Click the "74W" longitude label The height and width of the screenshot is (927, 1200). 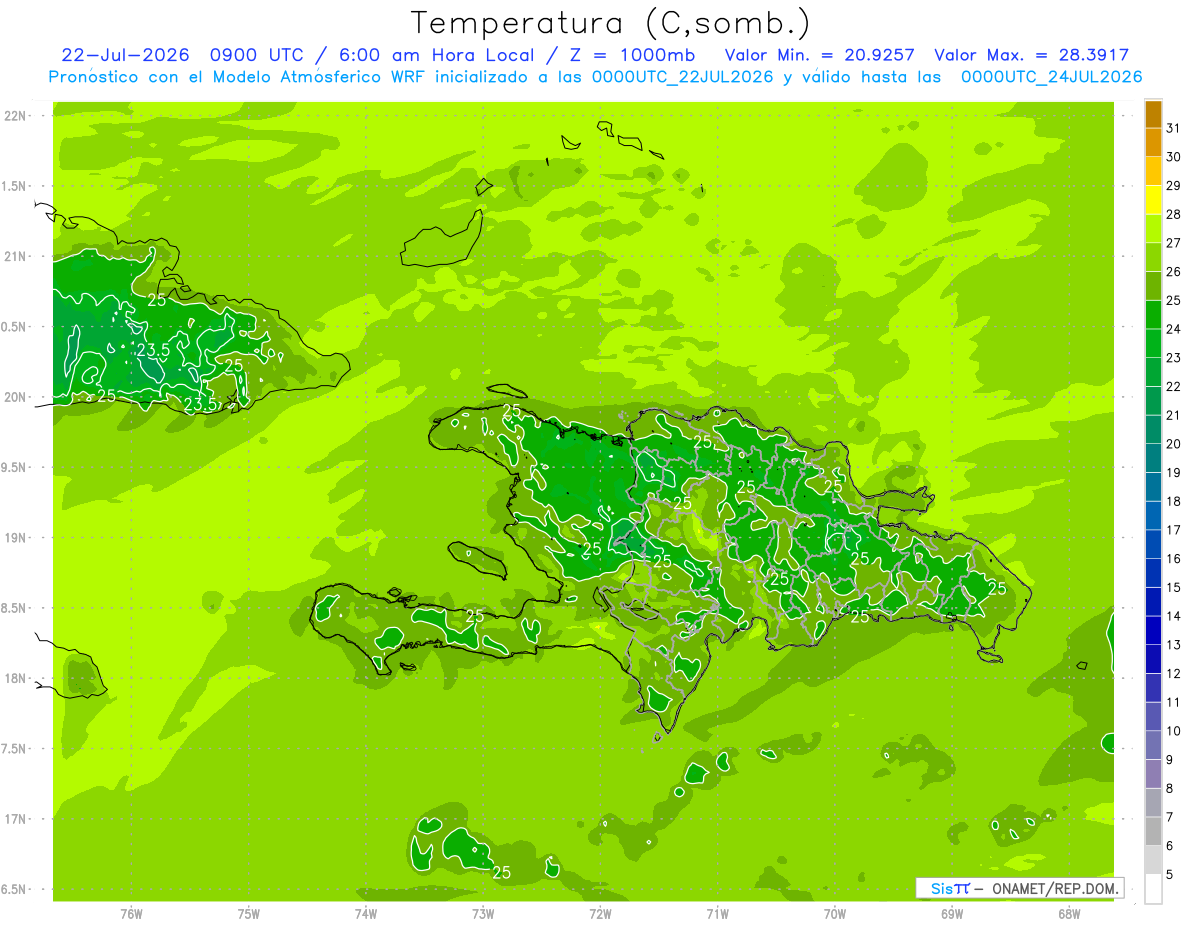tap(366, 914)
